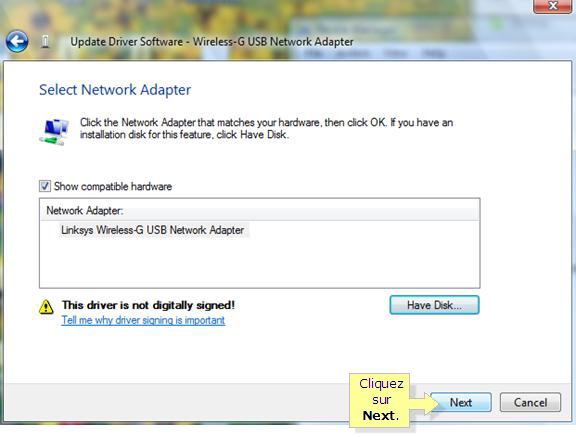This screenshot has height=437, width=576.
Task: Click the yellow arrow pointing at Next
Action: point(425,404)
